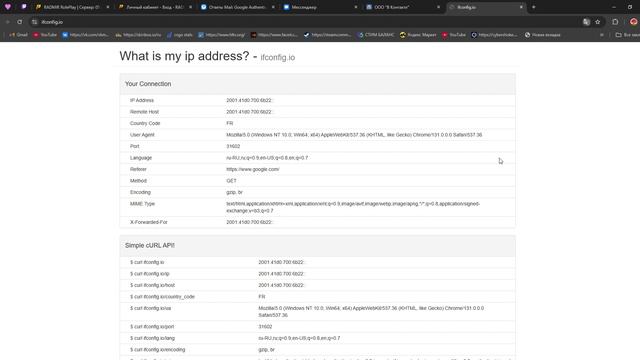The width and height of the screenshot is (640, 360).
Task: Switch to the ООО "В Контакте" tab
Action: 403,7
